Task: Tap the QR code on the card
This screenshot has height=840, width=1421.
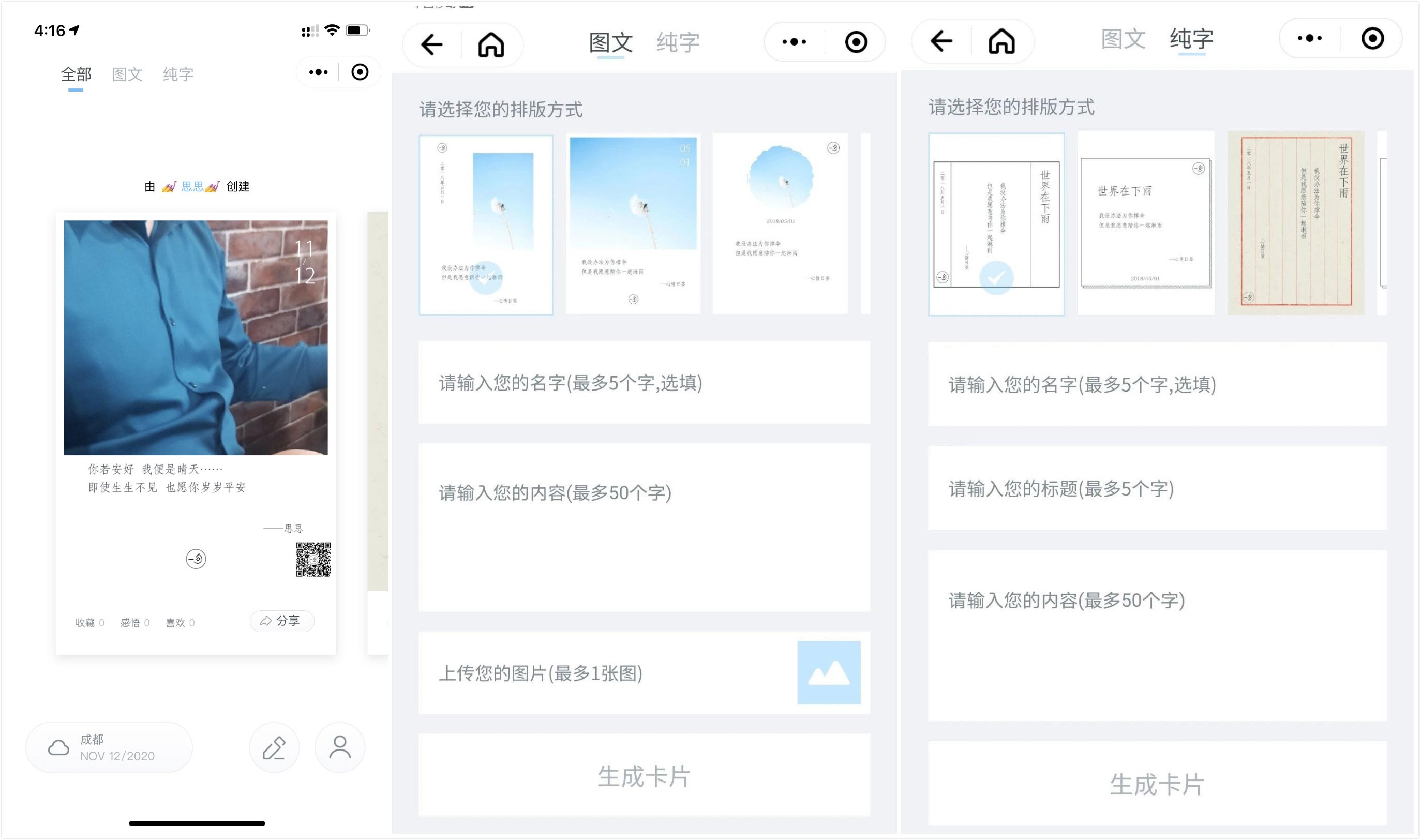Action: [313, 559]
